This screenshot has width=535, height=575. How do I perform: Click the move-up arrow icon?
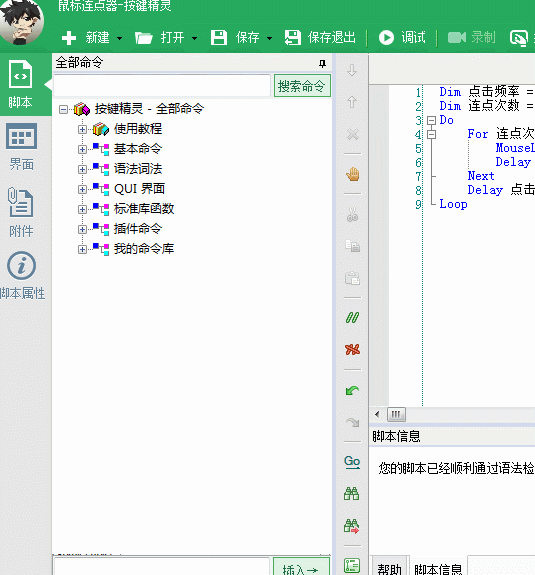click(352, 102)
